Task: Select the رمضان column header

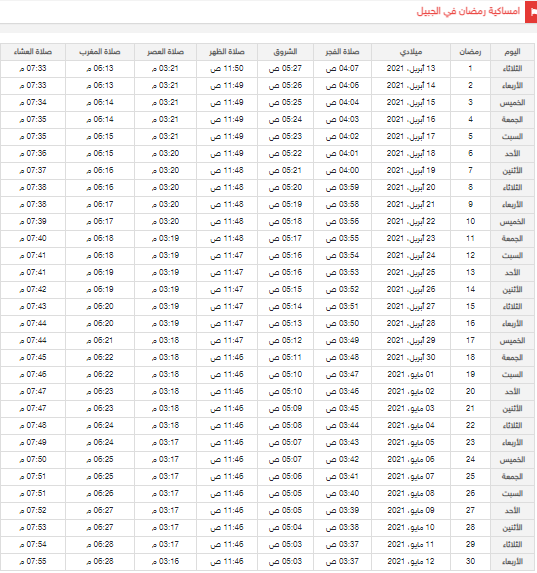Action: coord(470,52)
